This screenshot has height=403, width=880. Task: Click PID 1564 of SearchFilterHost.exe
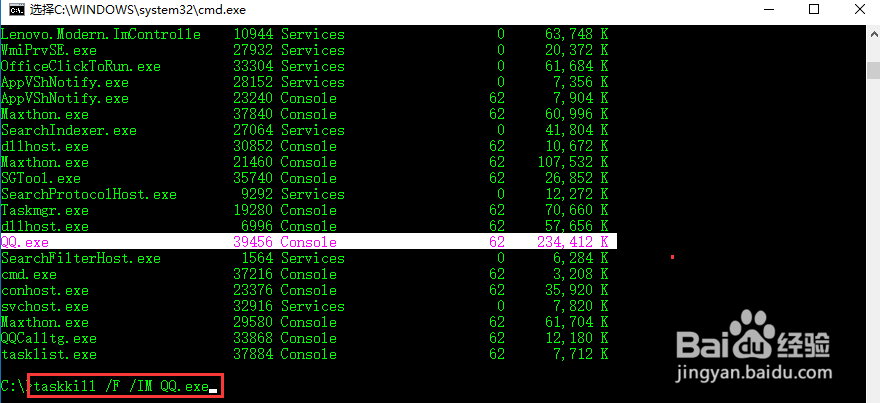257,258
